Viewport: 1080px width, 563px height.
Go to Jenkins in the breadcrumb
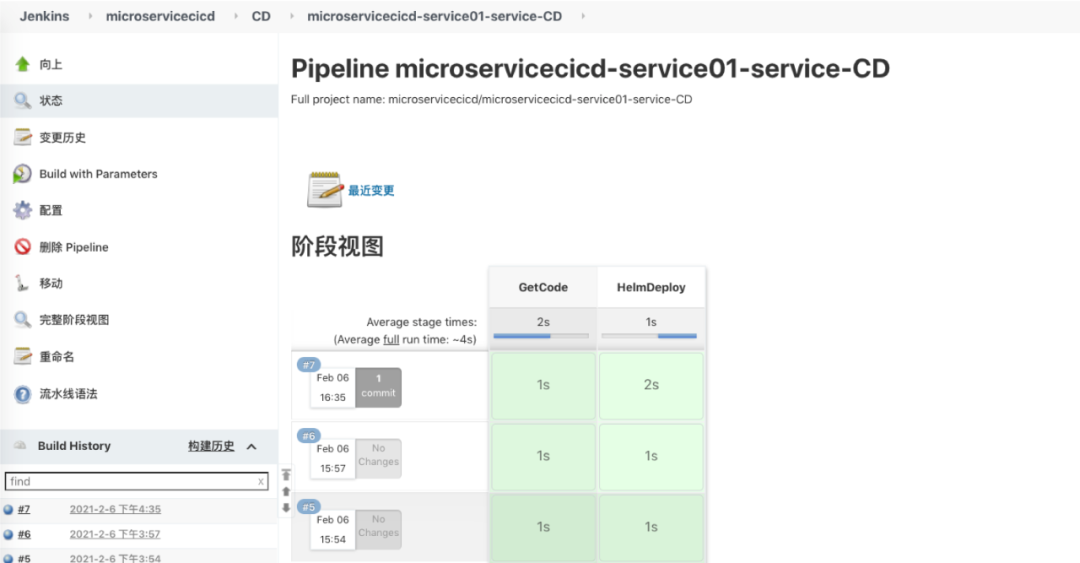click(44, 16)
